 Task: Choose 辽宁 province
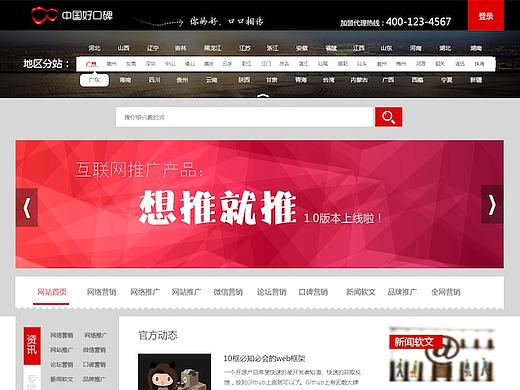coord(153,48)
